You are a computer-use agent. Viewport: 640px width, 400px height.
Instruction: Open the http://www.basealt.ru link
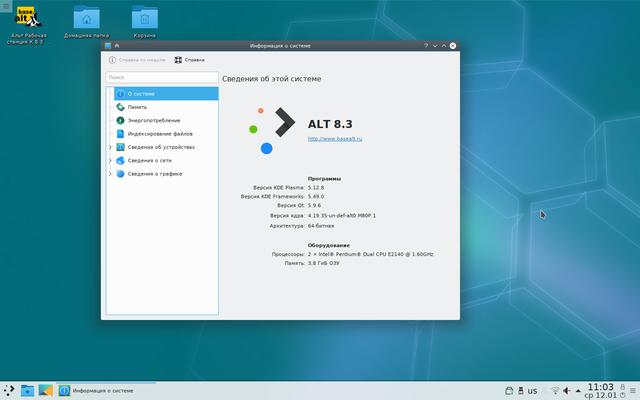pyautogui.click(x=335, y=139)
